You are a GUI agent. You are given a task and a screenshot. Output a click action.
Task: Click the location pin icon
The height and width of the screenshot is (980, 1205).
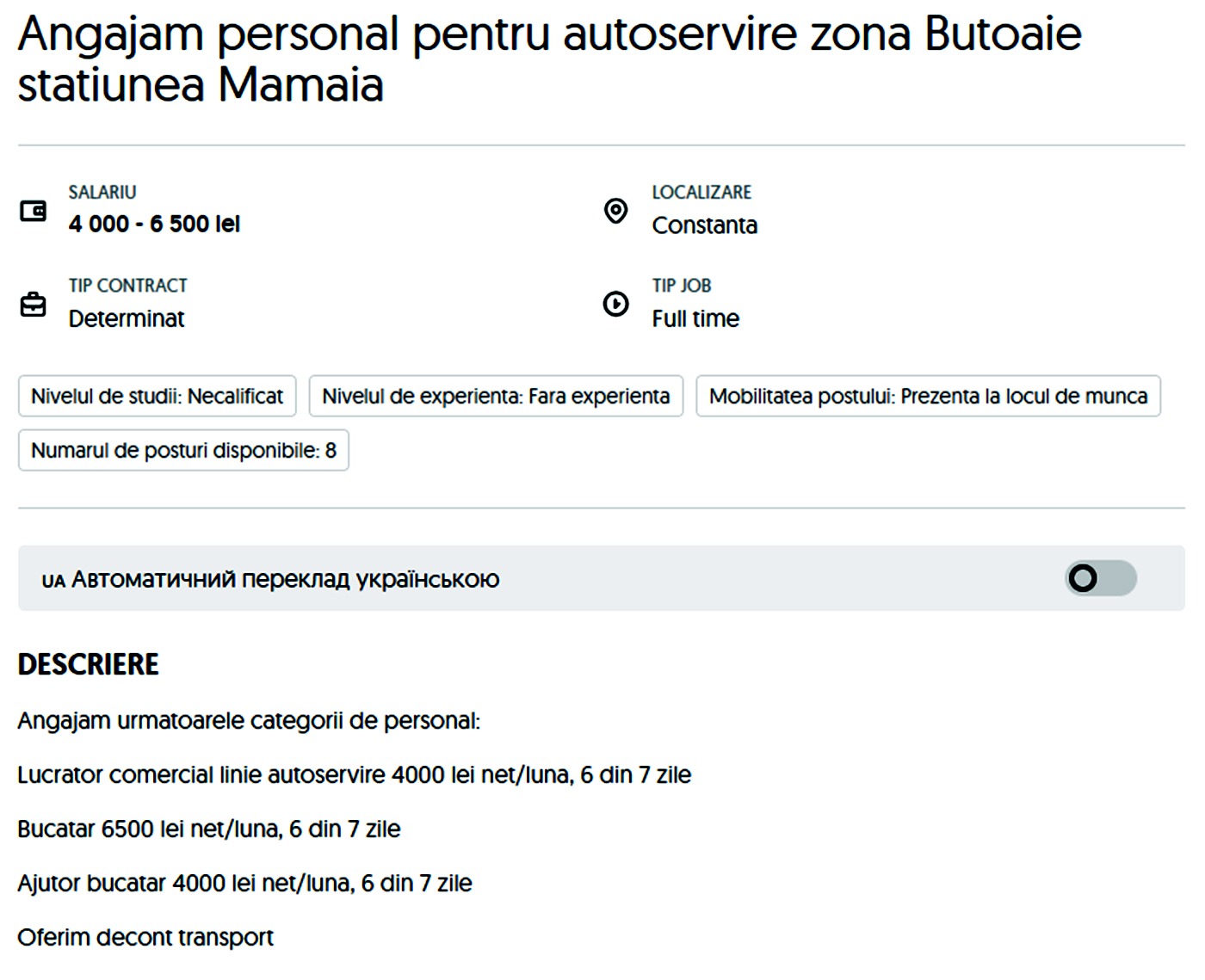615,211
